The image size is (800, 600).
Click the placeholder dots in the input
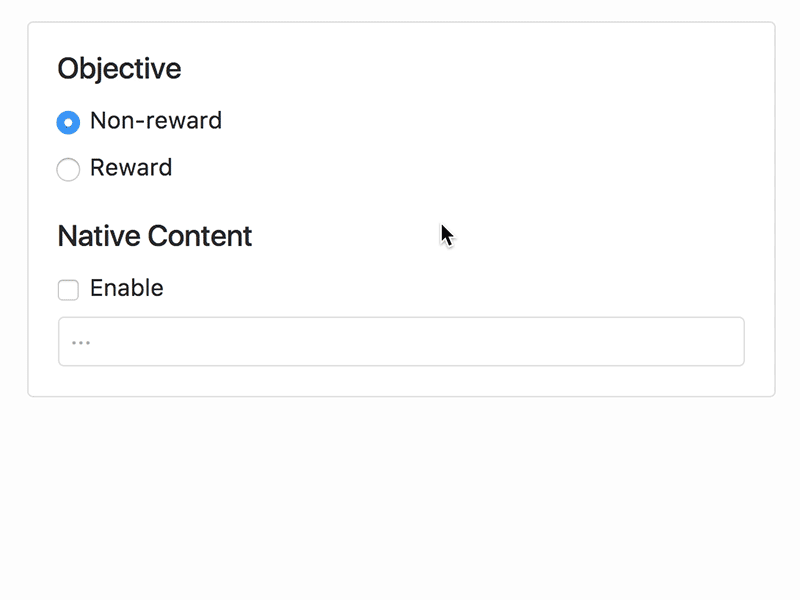(x=82, y=341)
